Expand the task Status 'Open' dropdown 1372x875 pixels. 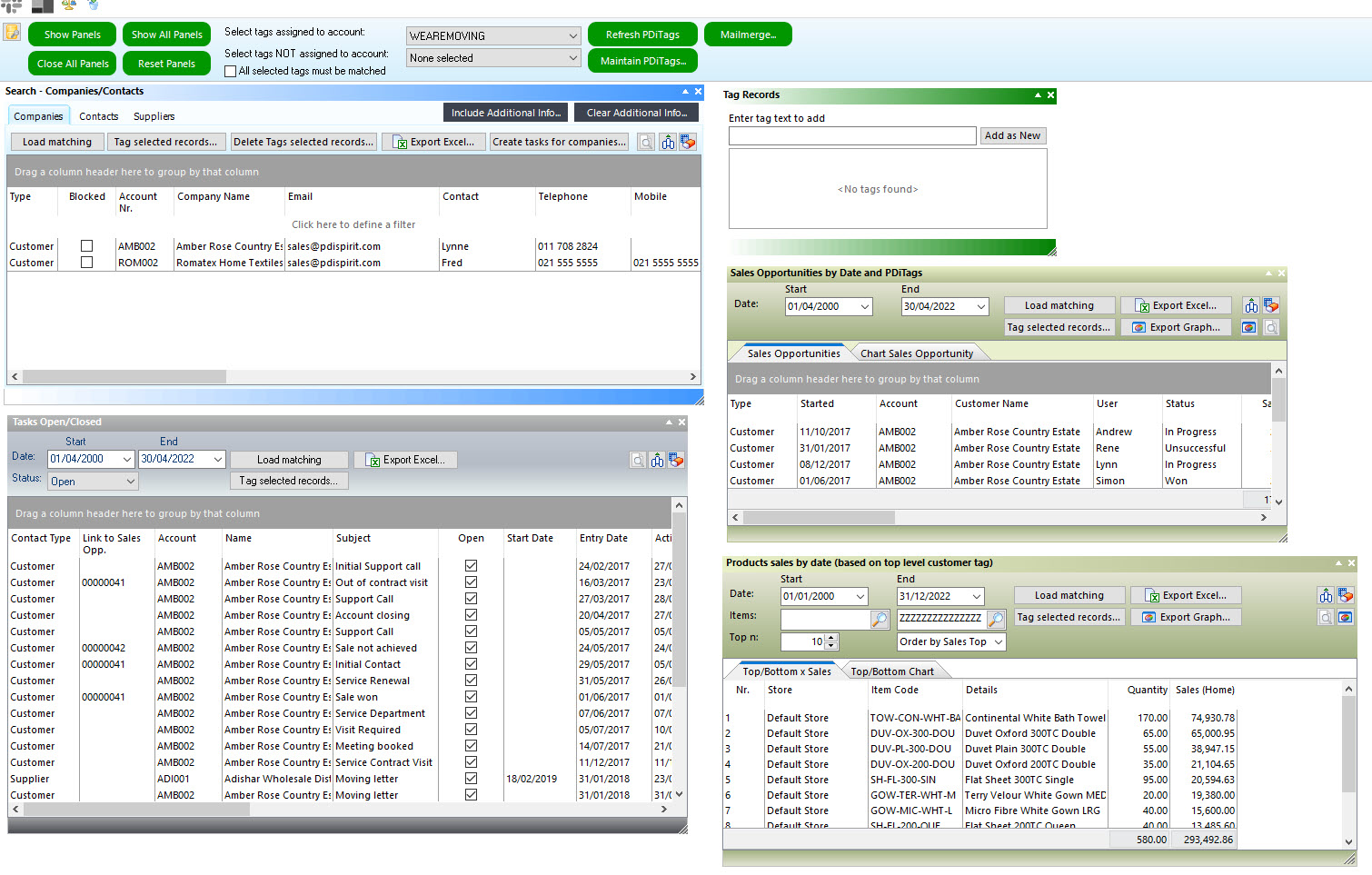(130, 482)
